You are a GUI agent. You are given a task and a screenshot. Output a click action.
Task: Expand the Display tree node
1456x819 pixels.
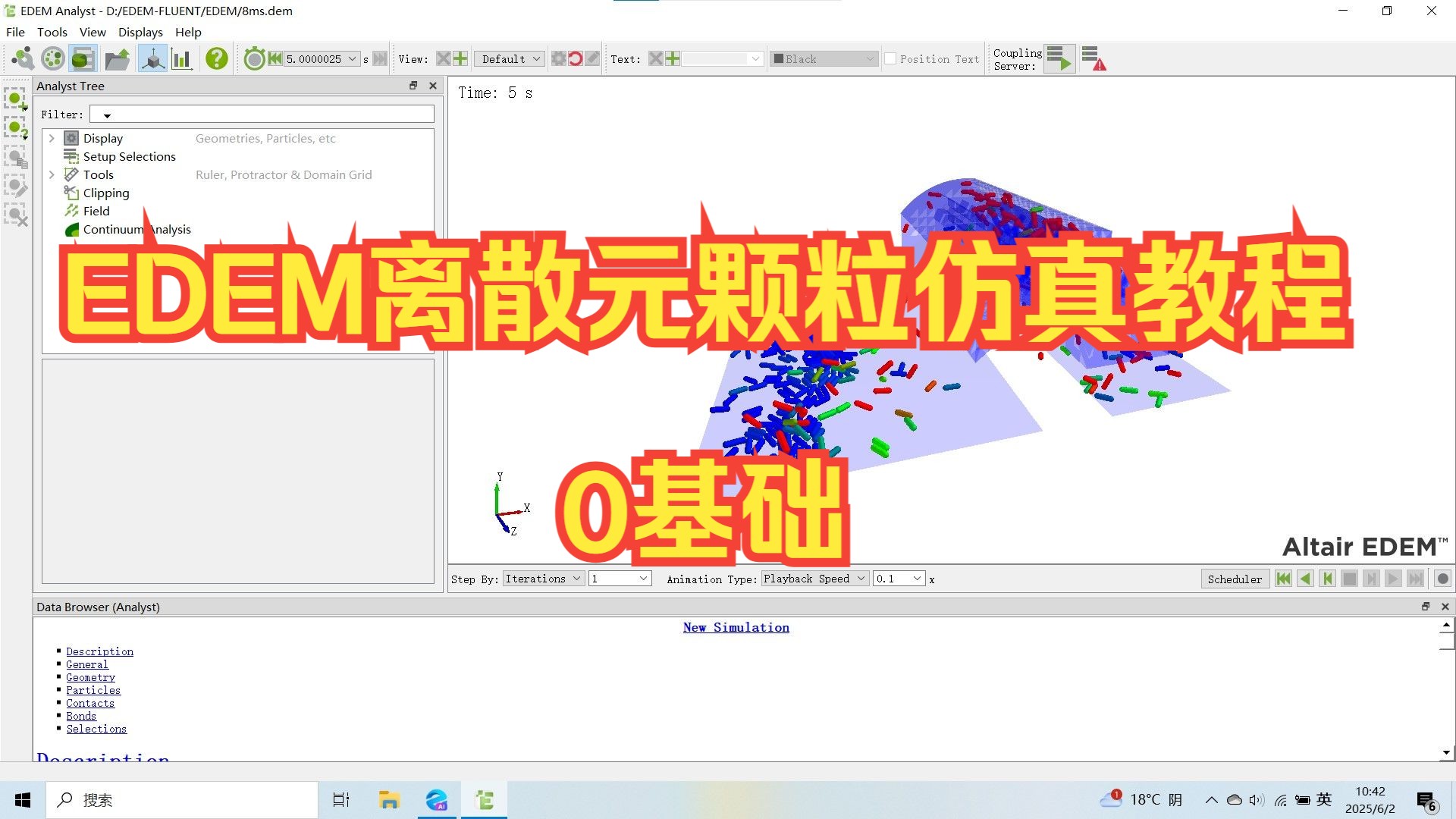coord(52,138)
